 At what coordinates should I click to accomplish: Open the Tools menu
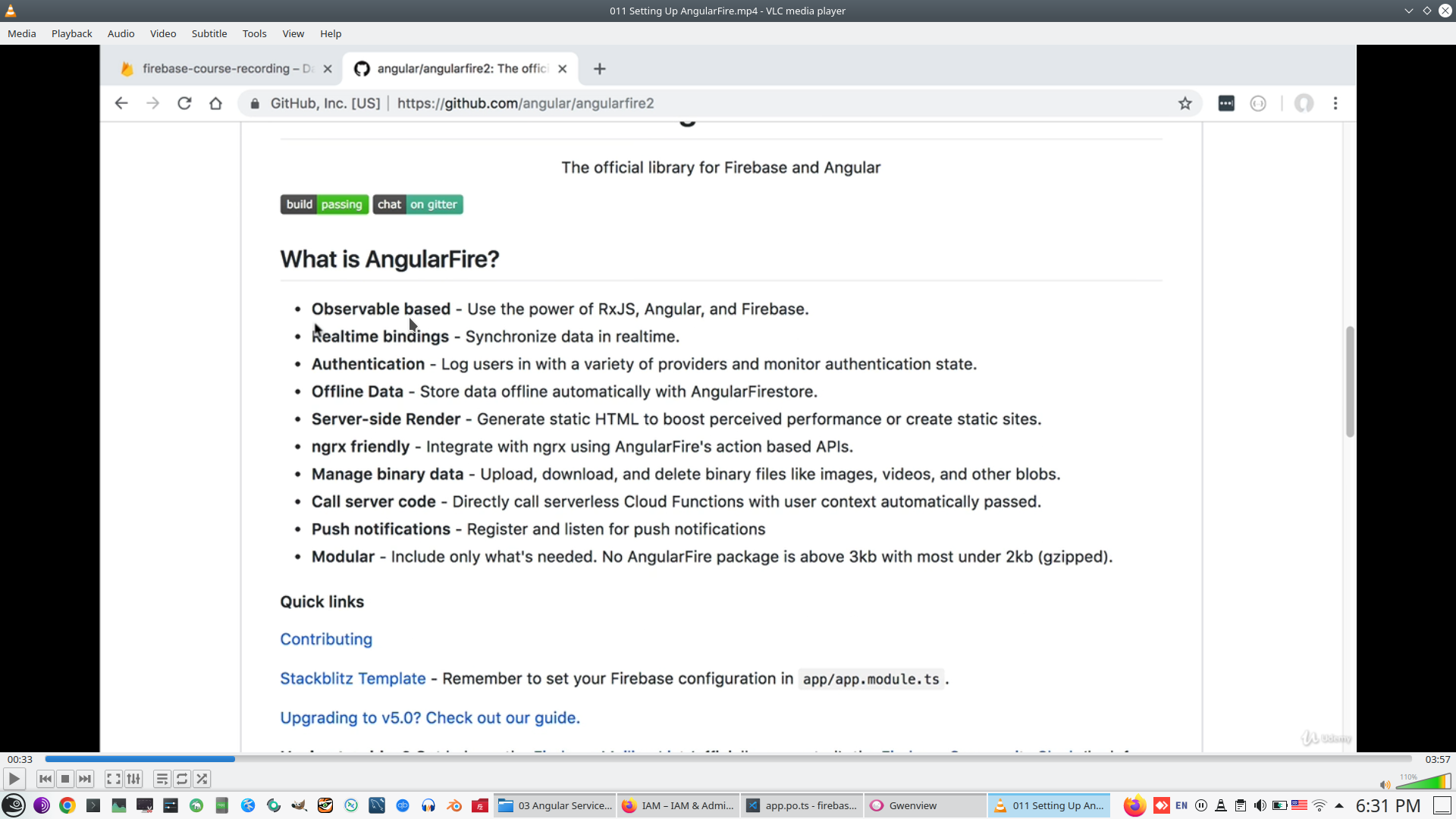[x=254, y=33]
